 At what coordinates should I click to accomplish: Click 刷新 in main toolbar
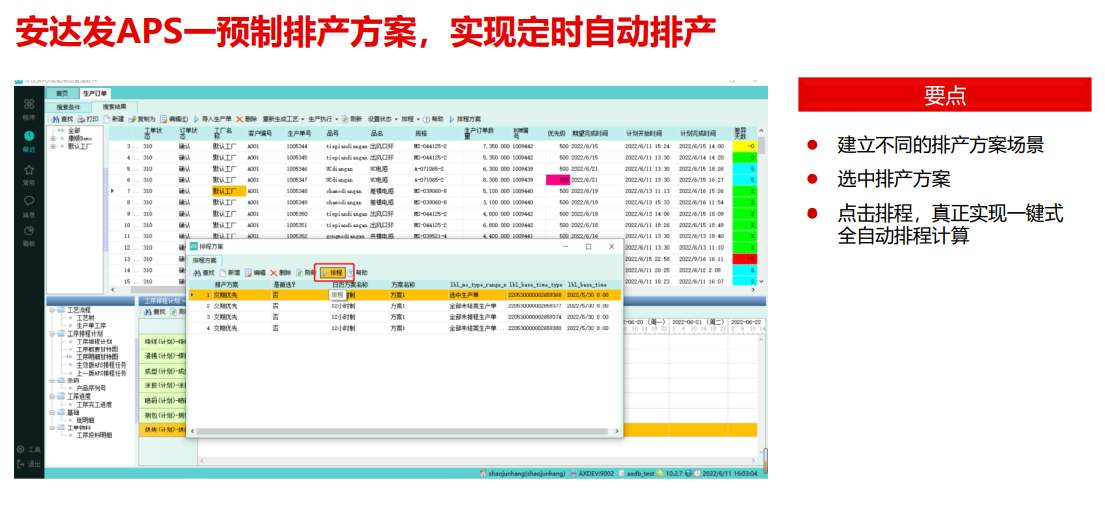tap(351, 119)
